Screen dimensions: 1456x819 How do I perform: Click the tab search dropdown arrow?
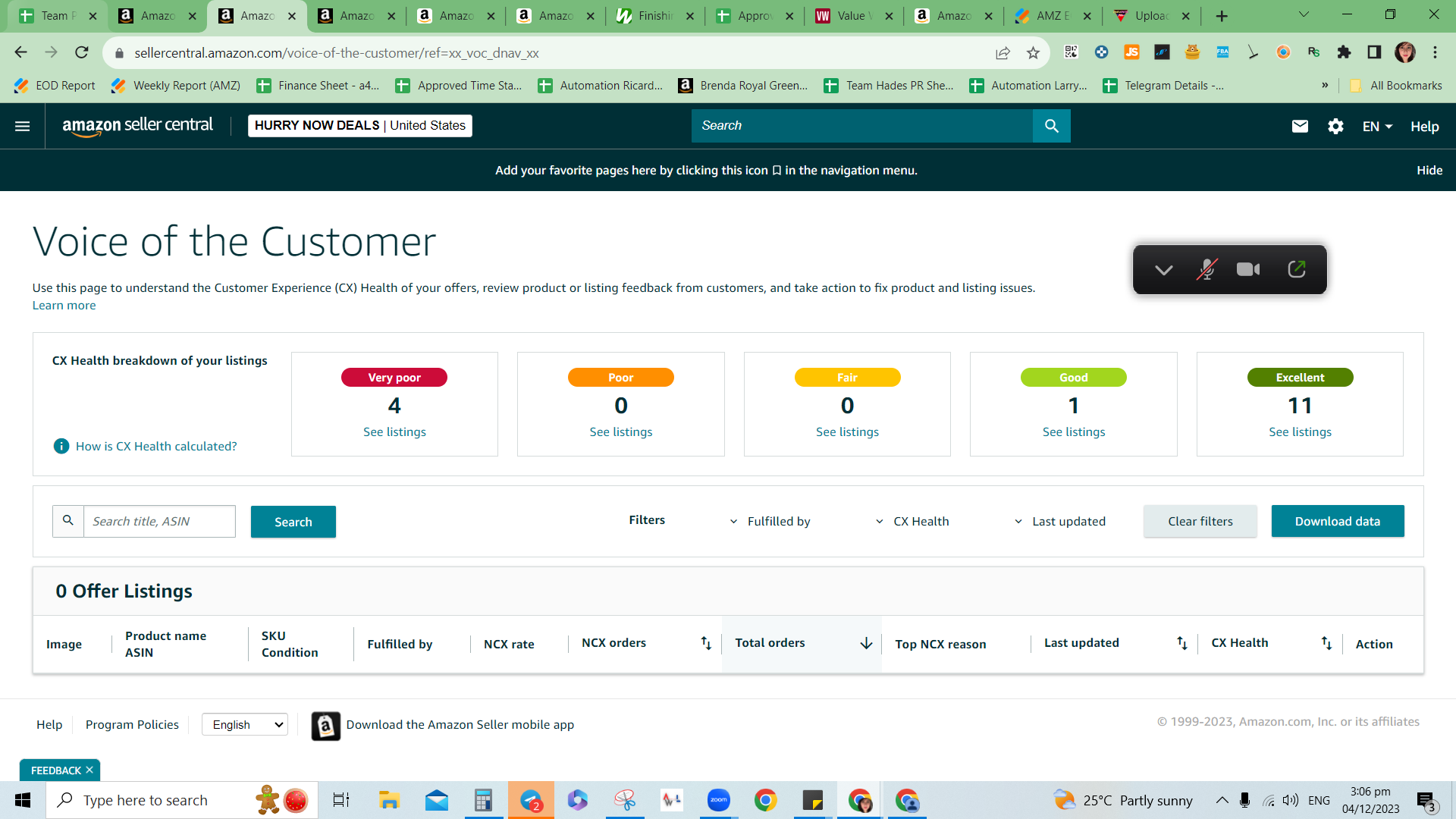click(1304, 15)
